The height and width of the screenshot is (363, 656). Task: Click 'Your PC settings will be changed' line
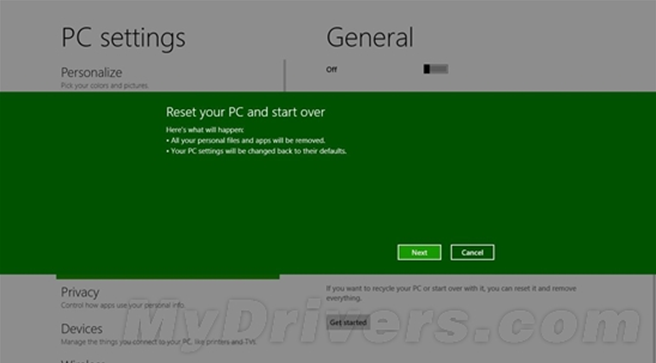pyautogui.click(x=256, y=151)
